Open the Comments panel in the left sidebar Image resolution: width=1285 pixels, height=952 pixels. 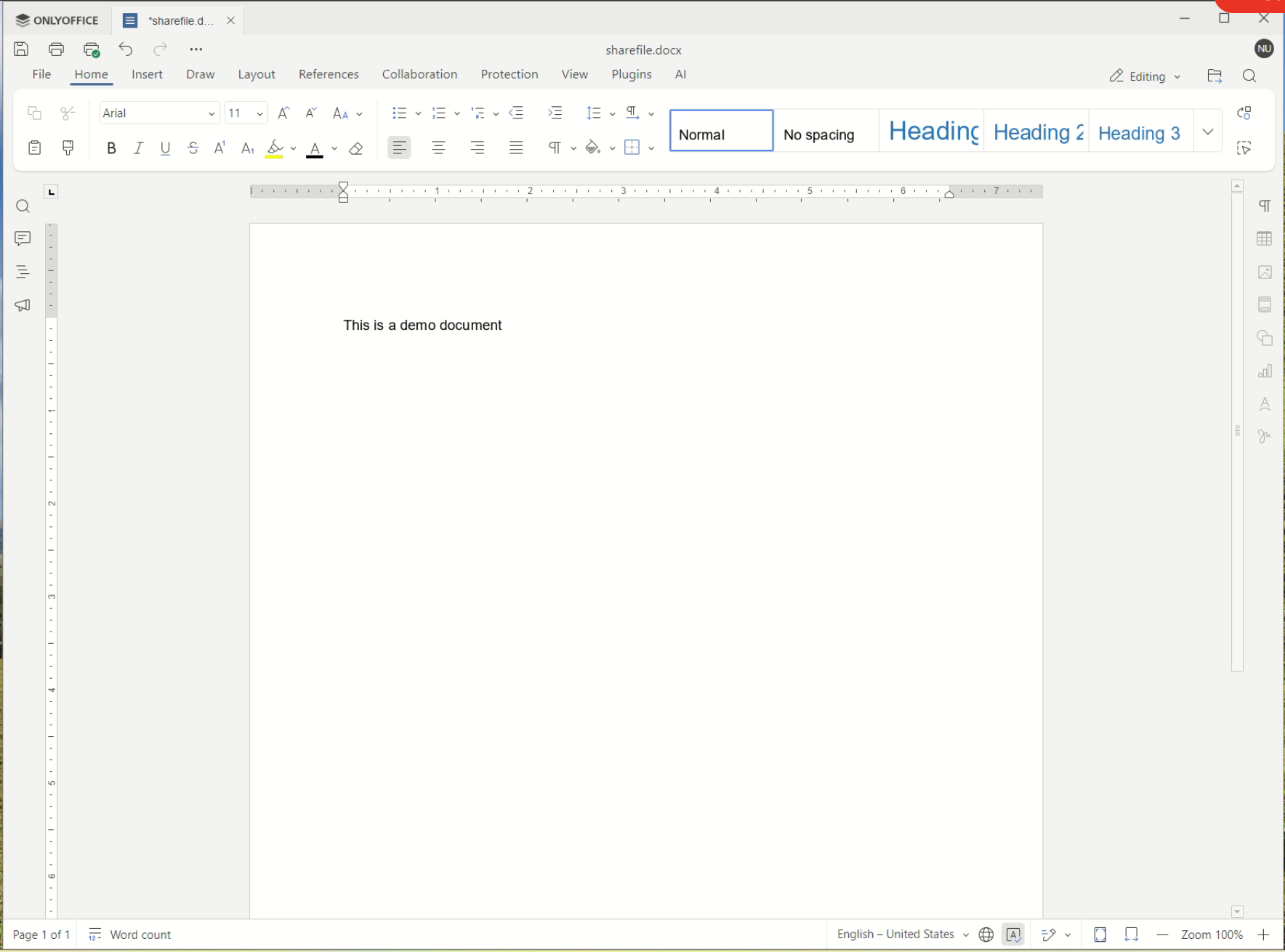[23, 239]
